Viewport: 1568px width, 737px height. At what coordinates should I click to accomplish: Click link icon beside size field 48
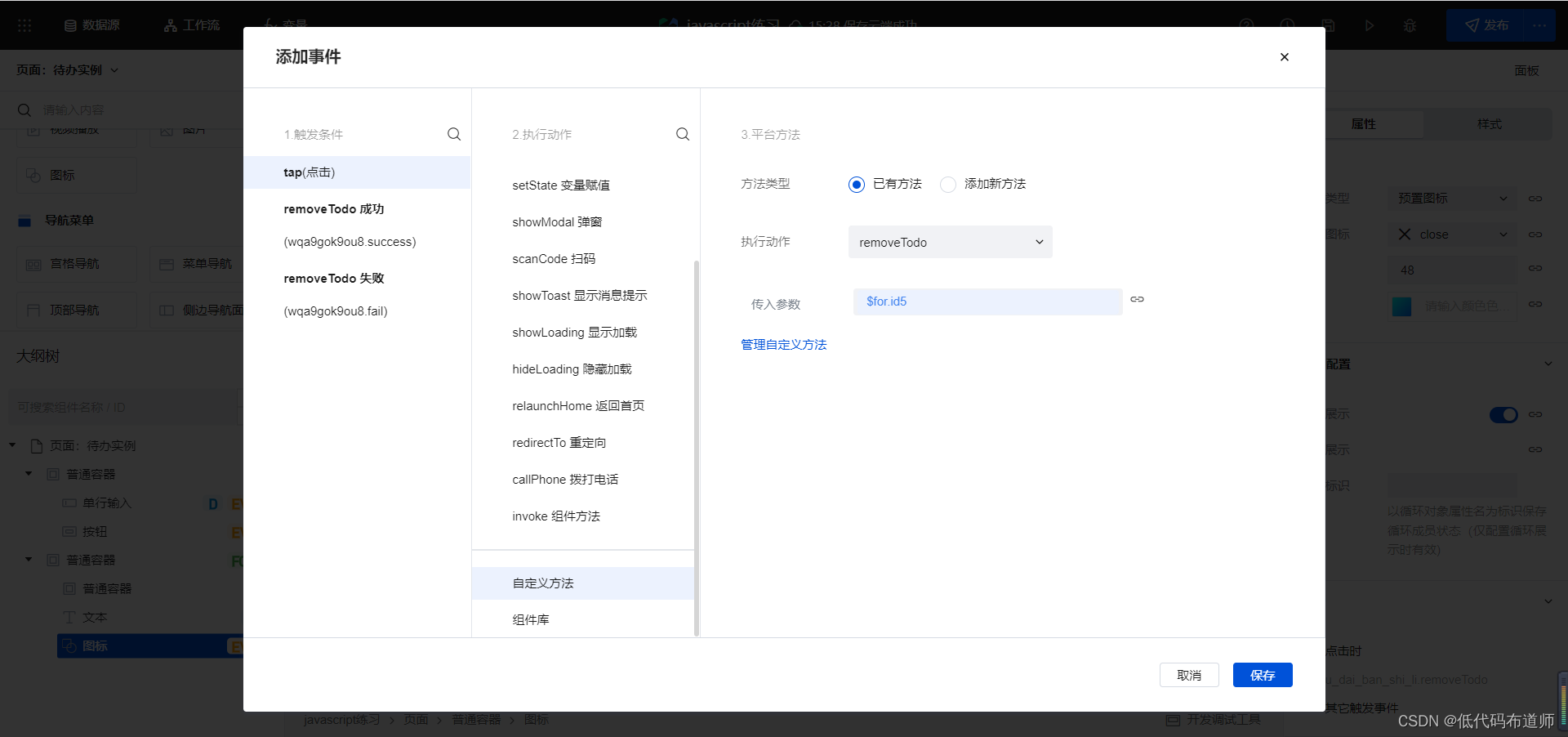pyautogui.click(x=1535, y=268)
